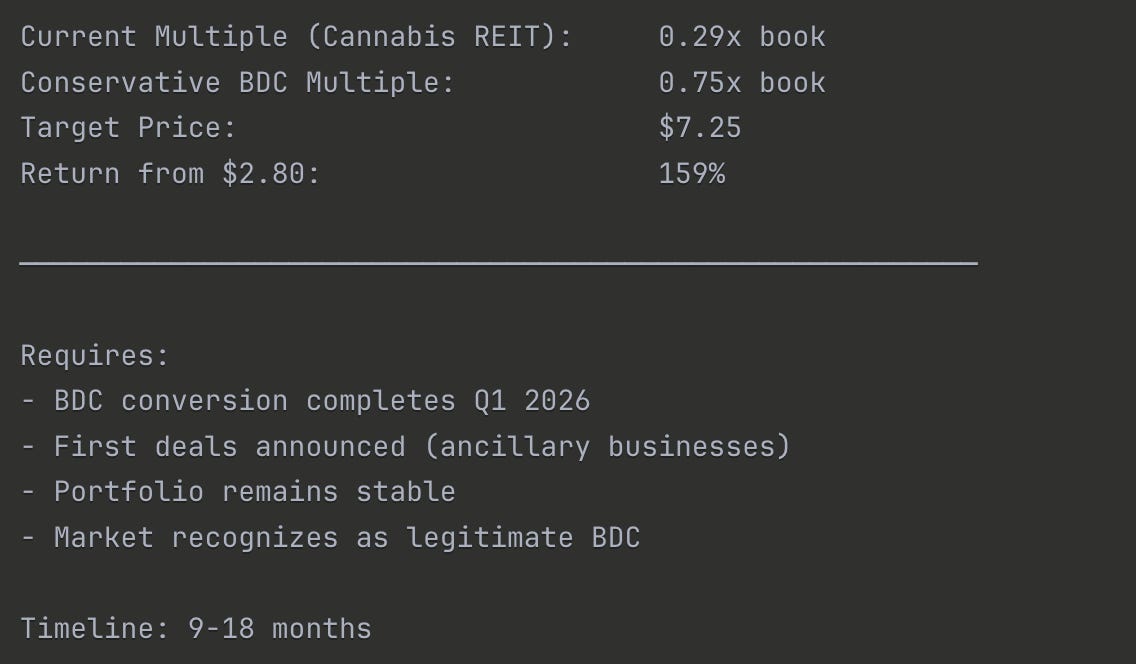Click the "Timeline: 9-18 months" line

click(x=196, y=629)
